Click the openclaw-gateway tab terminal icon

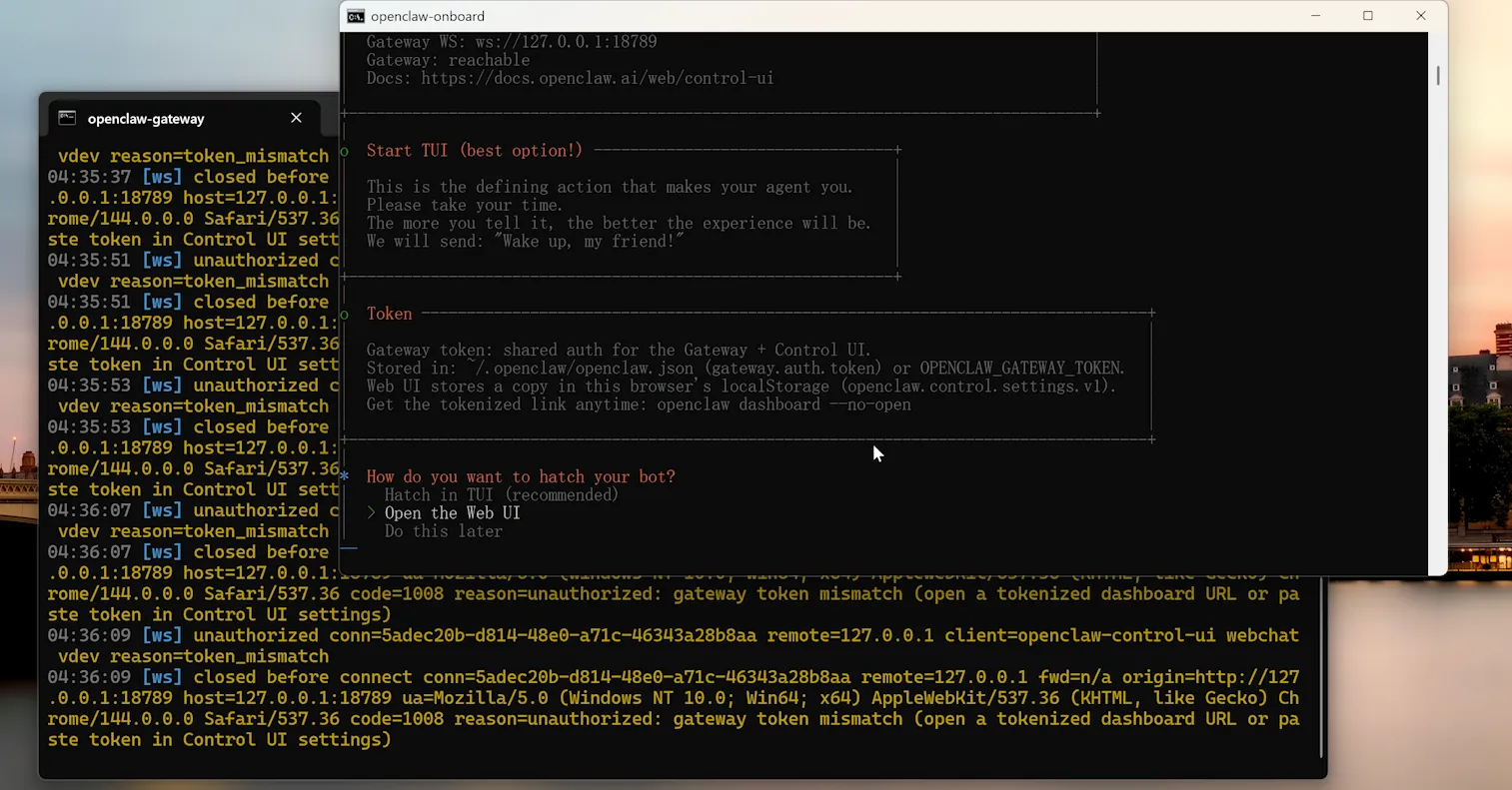click(67, 118)
